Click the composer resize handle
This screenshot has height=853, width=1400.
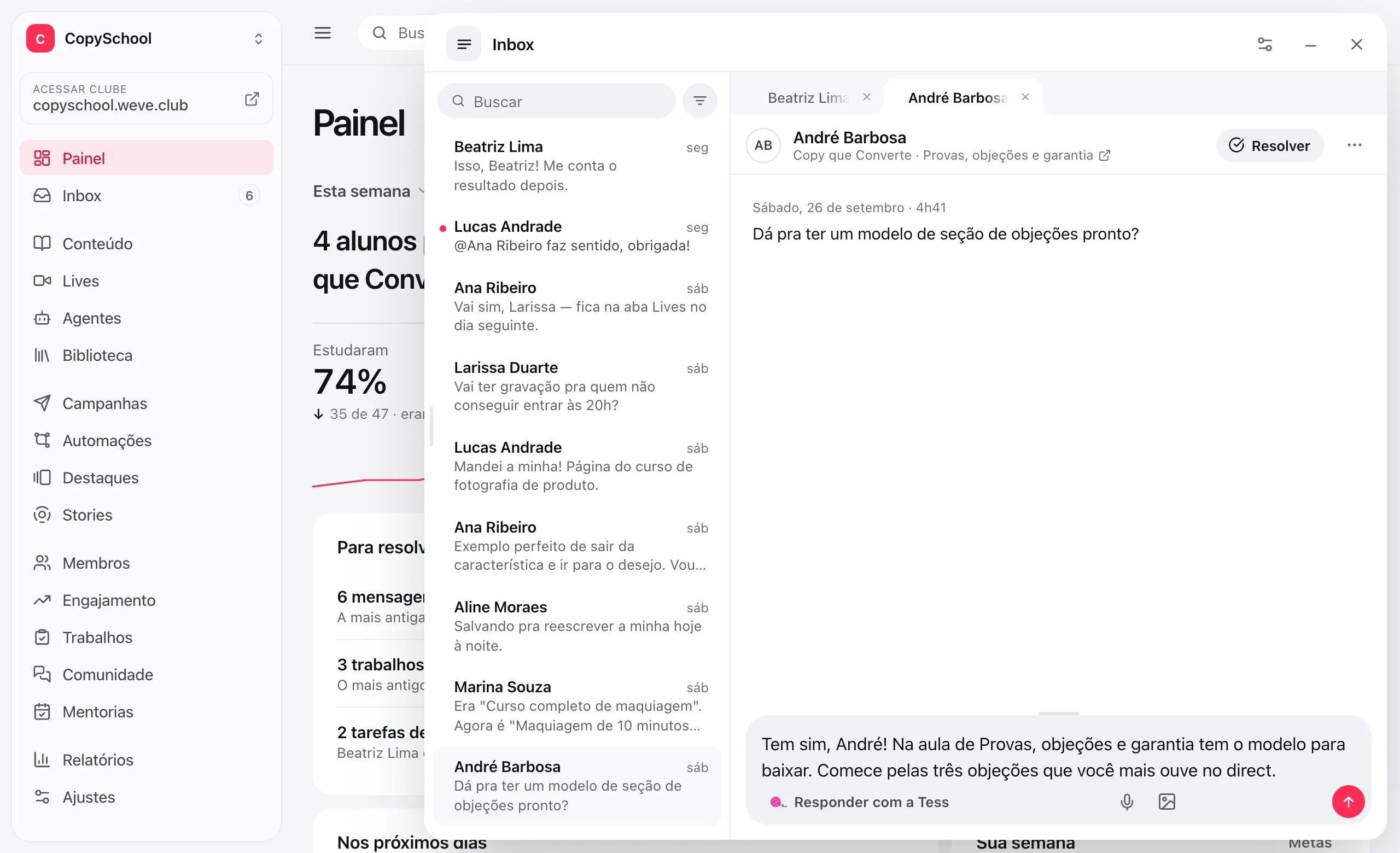tap(1058, 712)
